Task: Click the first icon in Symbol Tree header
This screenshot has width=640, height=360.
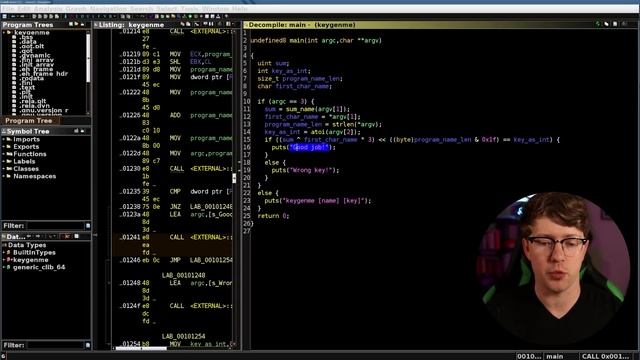Action: (76, 131)
